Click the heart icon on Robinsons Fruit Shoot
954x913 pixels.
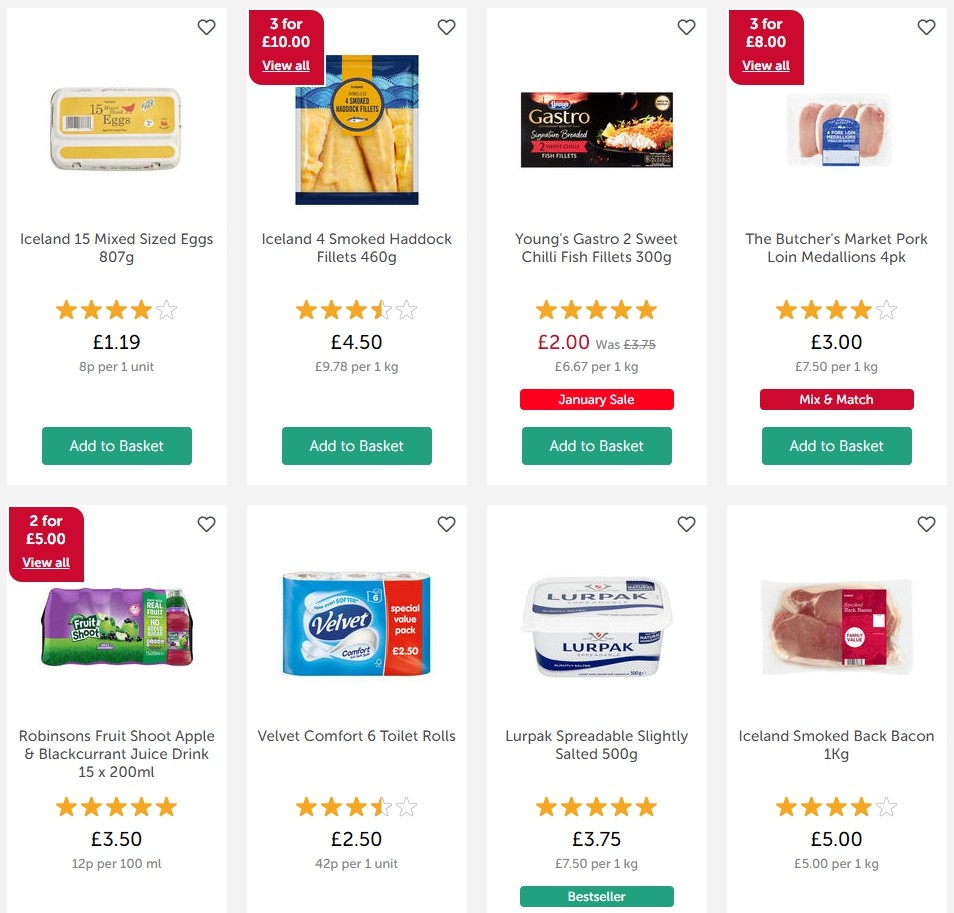coord(206,523)
